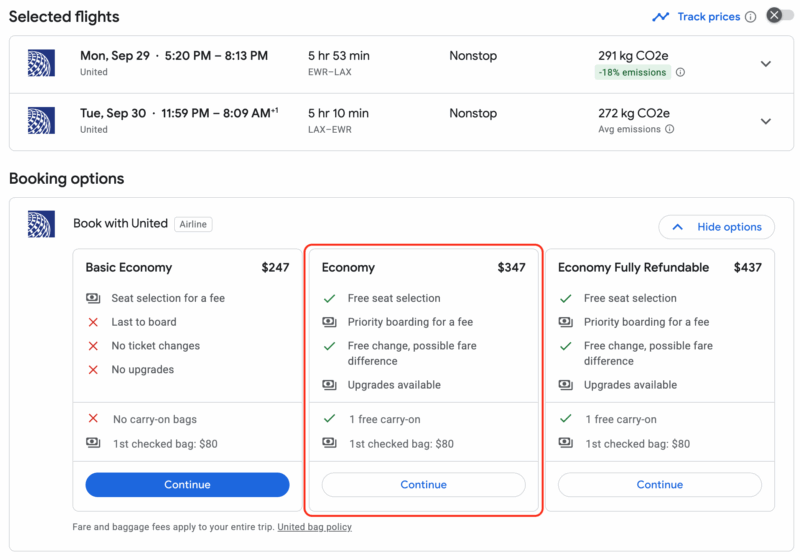Image resolution: width=800 pixels, height=560 pixels.
Task: Select the Basic Economy fare title
Action: [x=129, y=268]
